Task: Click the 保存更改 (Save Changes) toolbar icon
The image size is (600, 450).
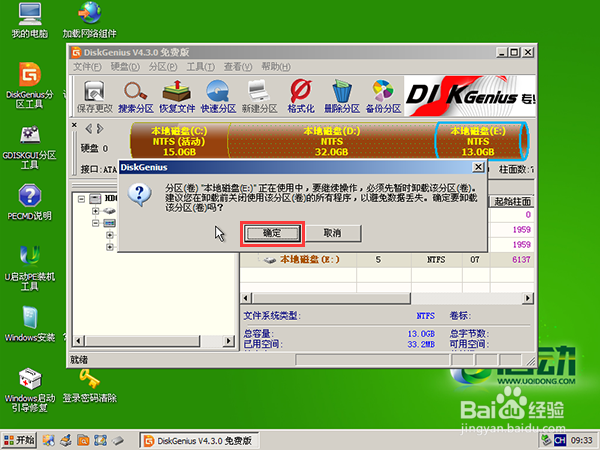Action: (95, 97)
